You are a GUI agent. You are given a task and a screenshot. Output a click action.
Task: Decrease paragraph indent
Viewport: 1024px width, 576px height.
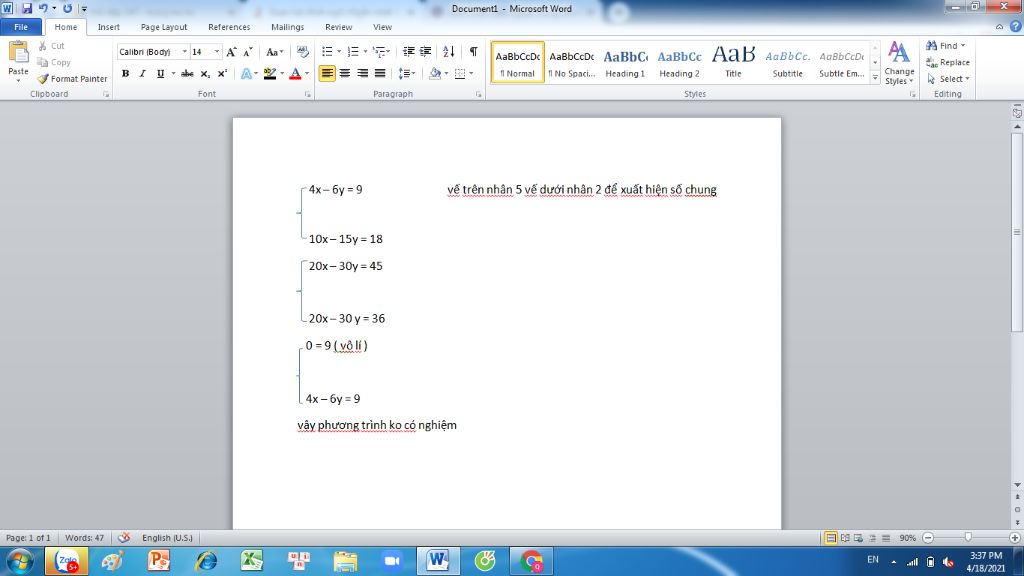point(409,52)
